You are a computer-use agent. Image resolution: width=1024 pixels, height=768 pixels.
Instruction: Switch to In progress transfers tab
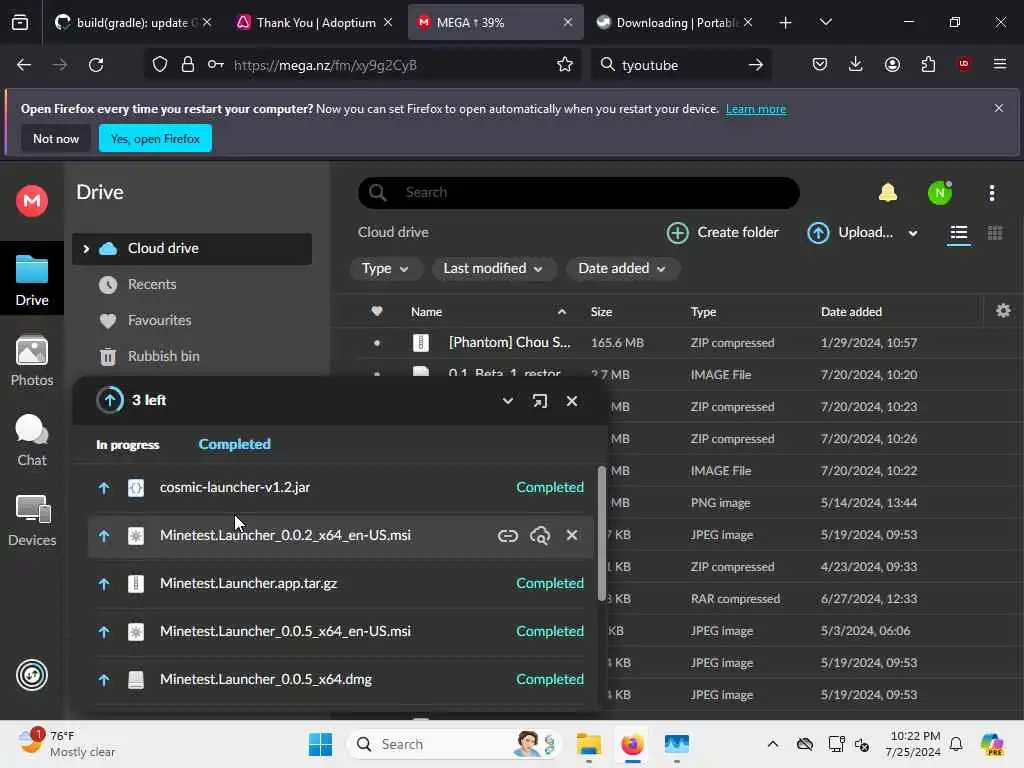click(x=127, y=445)
